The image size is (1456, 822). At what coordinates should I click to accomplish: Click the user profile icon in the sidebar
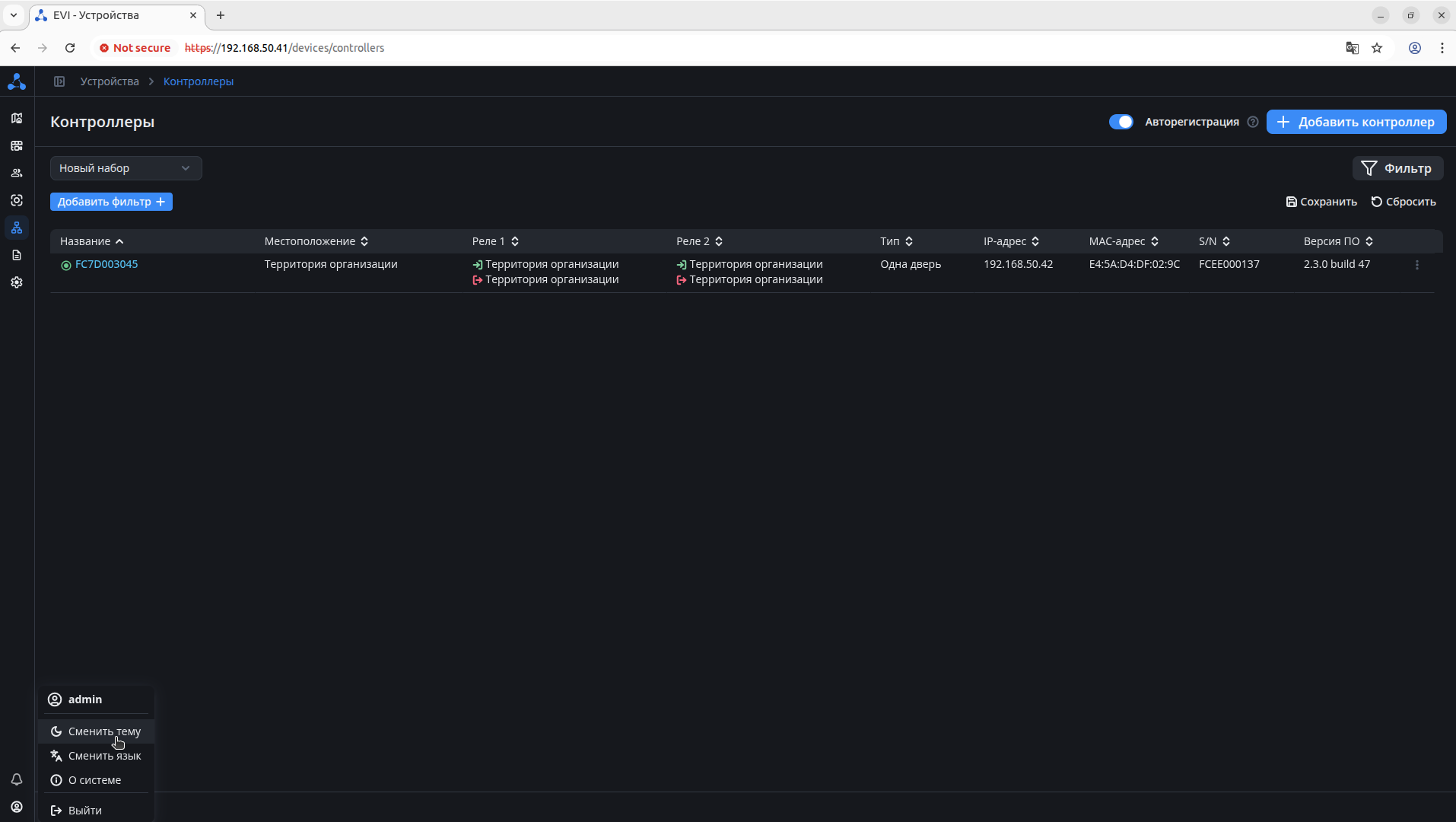pyautogui.click(x=17, y=807)
